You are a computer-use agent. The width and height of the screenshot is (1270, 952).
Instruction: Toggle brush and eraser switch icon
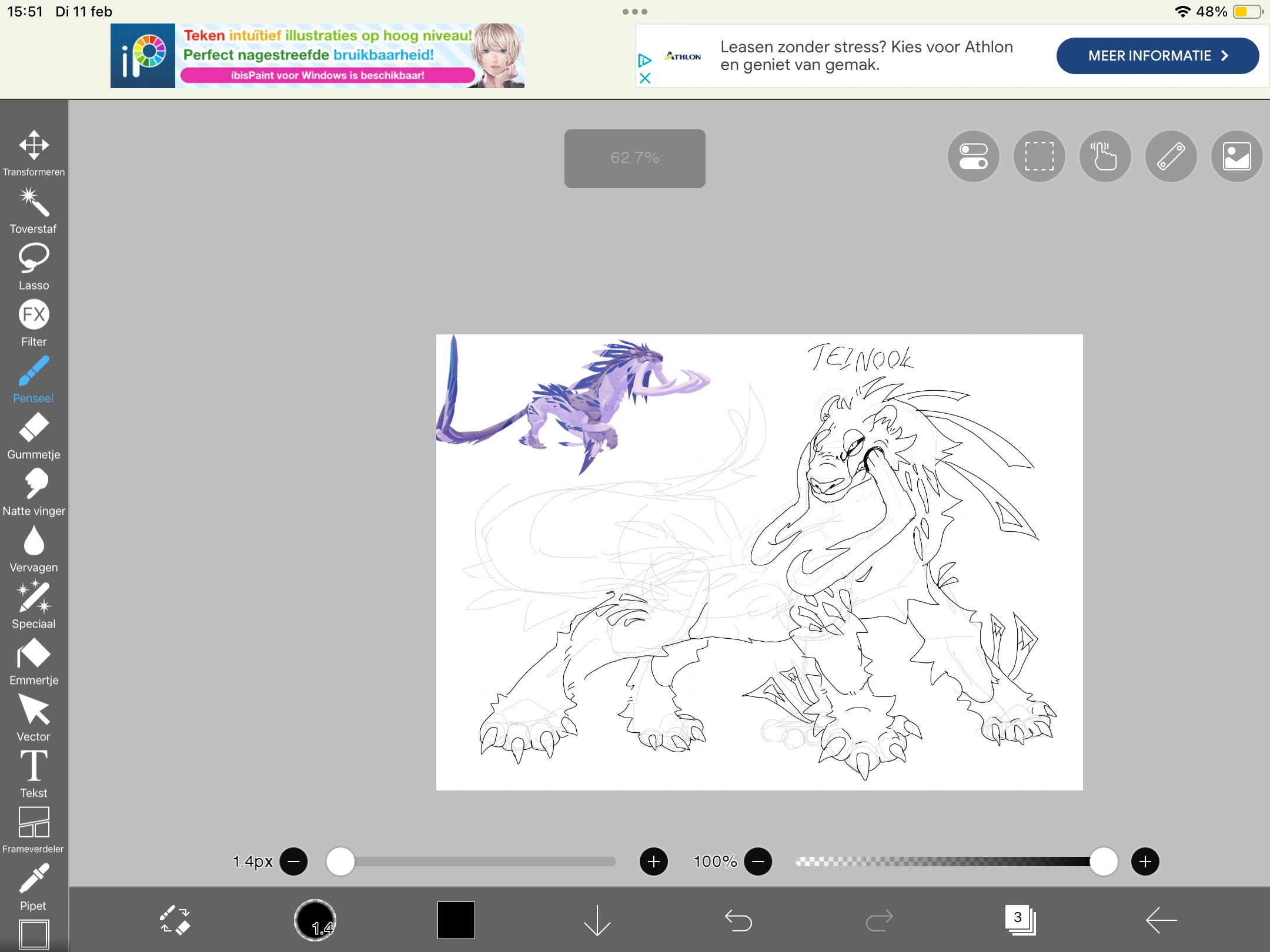coord(175,920)
